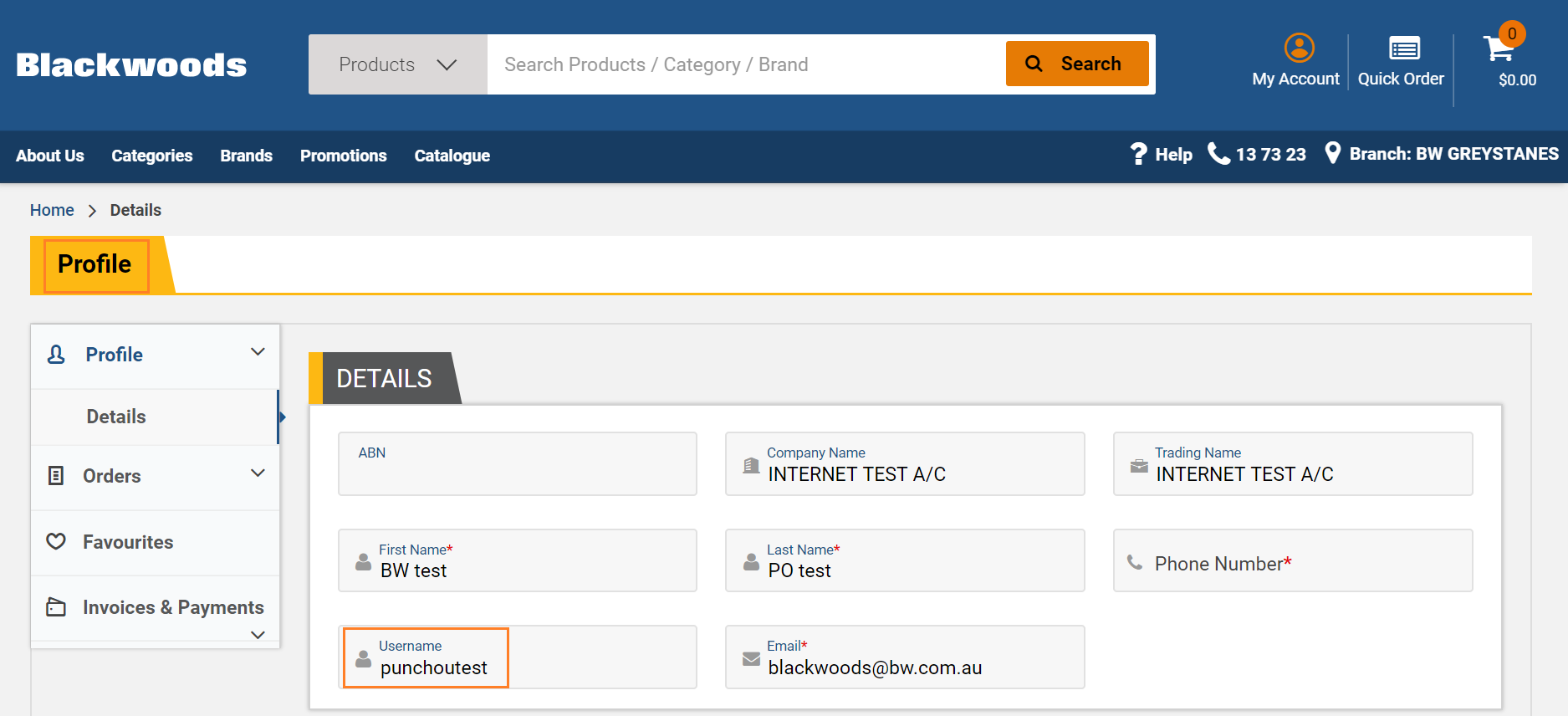The height and width of the screenshot is (716, 1568).
Task: Click the Invoices & Payments folder icon
Action: tap(56, 607)
